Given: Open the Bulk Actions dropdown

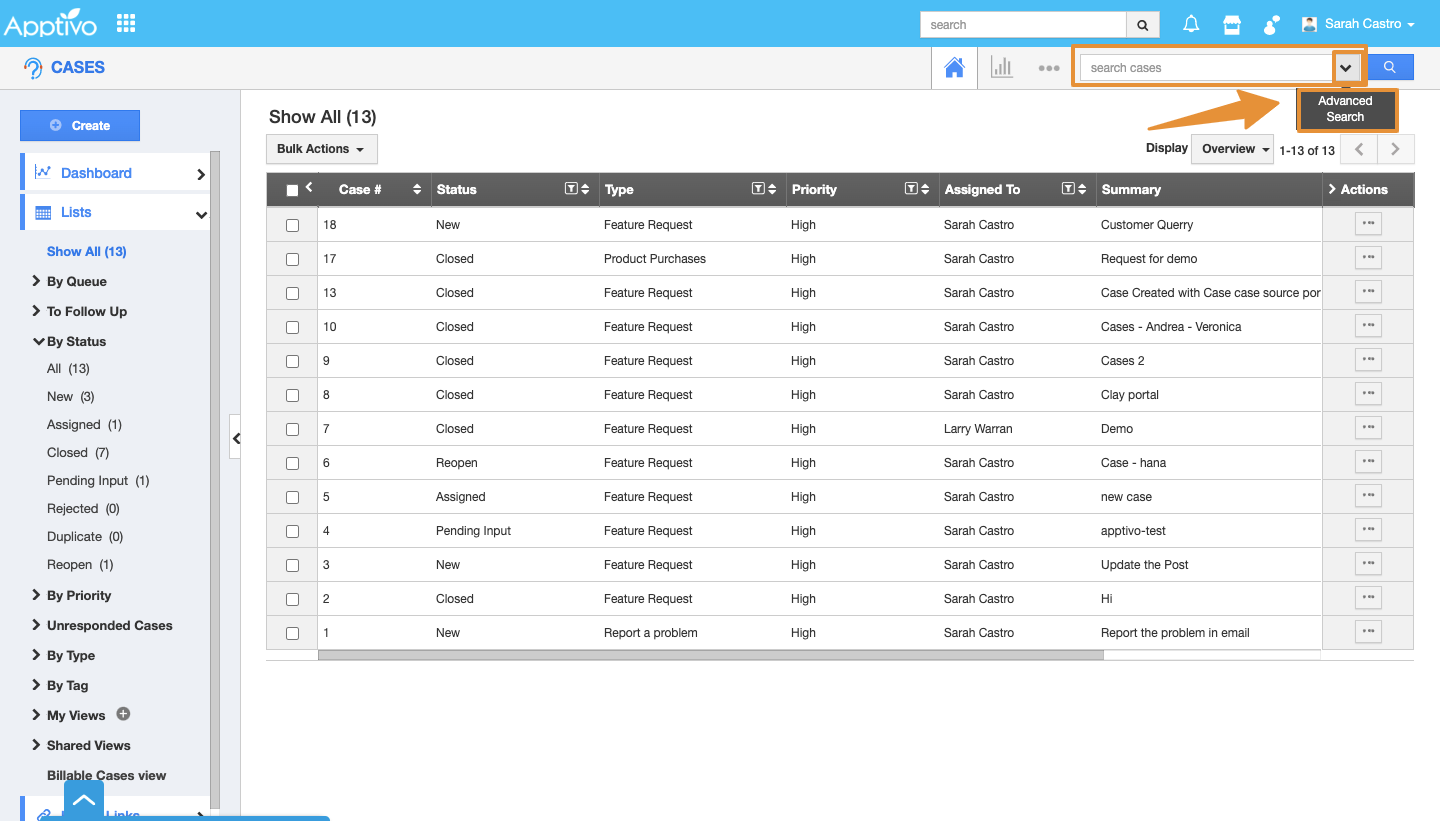Looking at the screenshot, I should (321, 149).
